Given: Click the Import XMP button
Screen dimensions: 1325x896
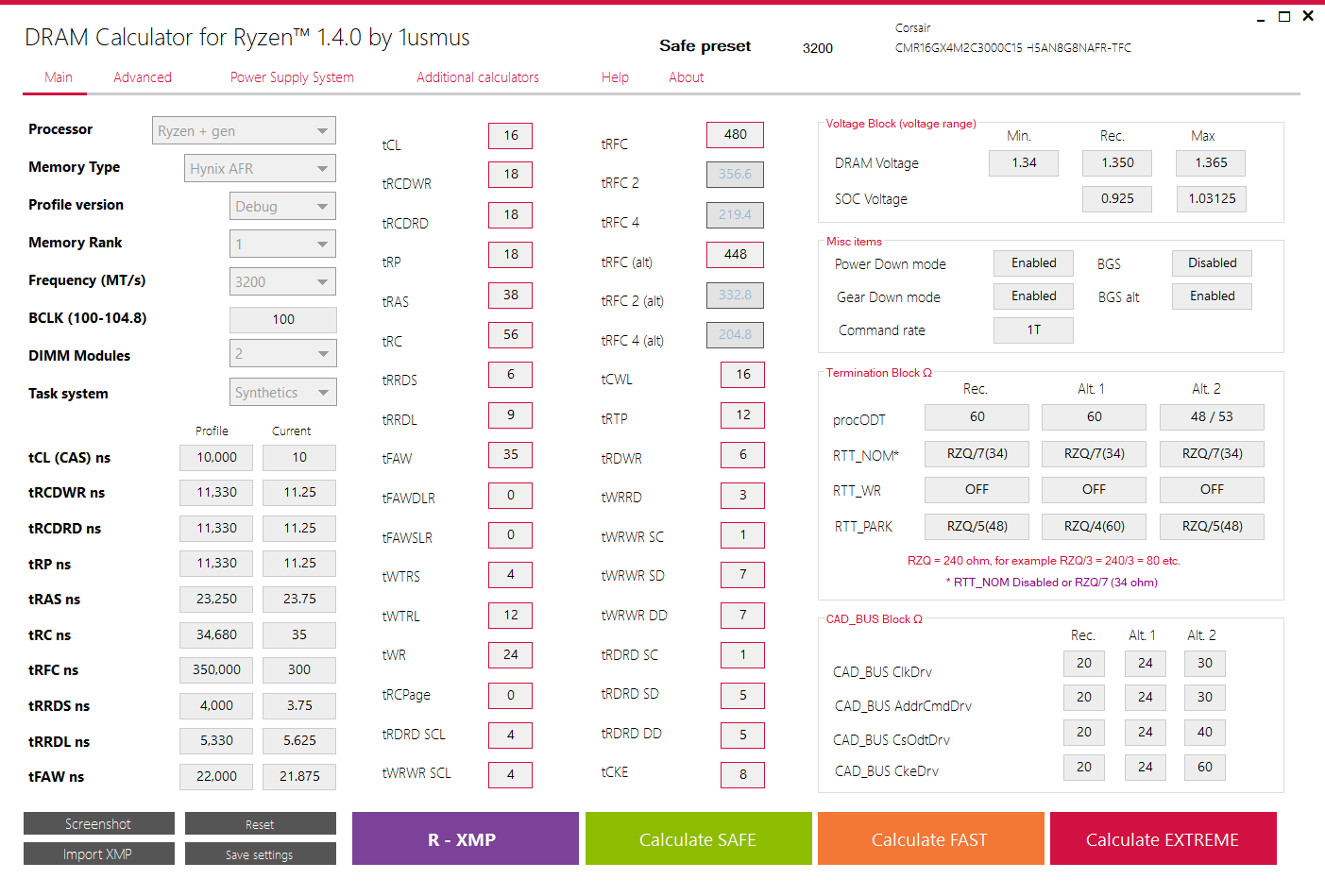Looking at the screenshot, I should pos(99,854).
